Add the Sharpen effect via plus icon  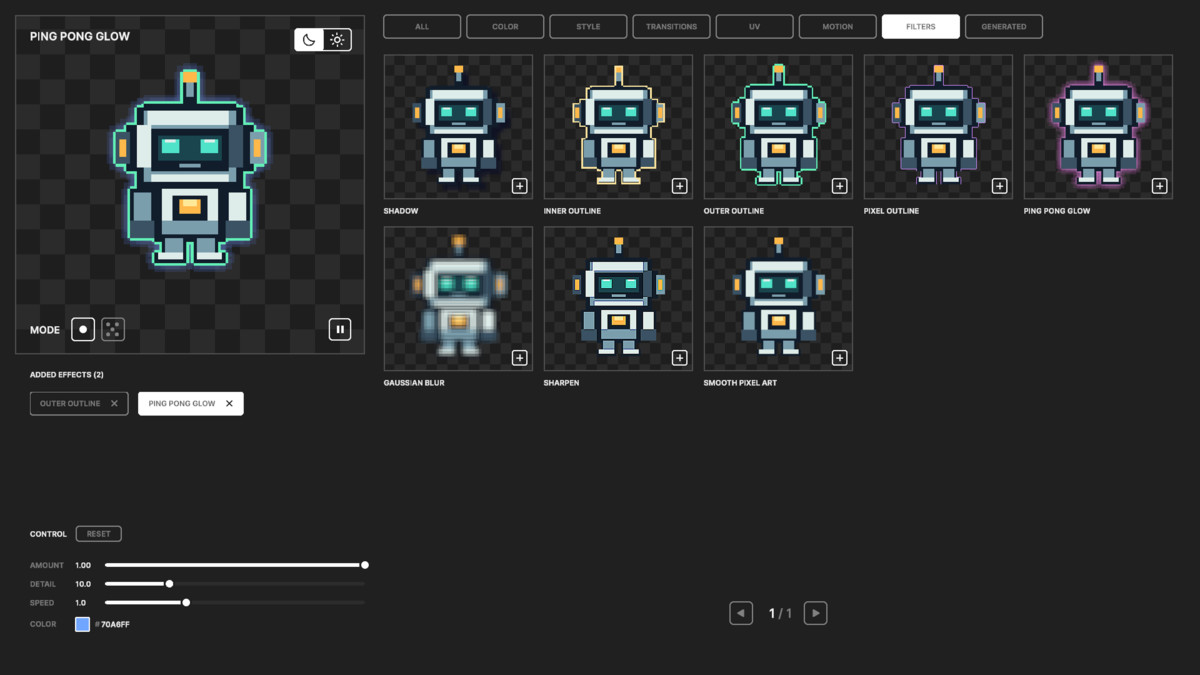point(679,358)
